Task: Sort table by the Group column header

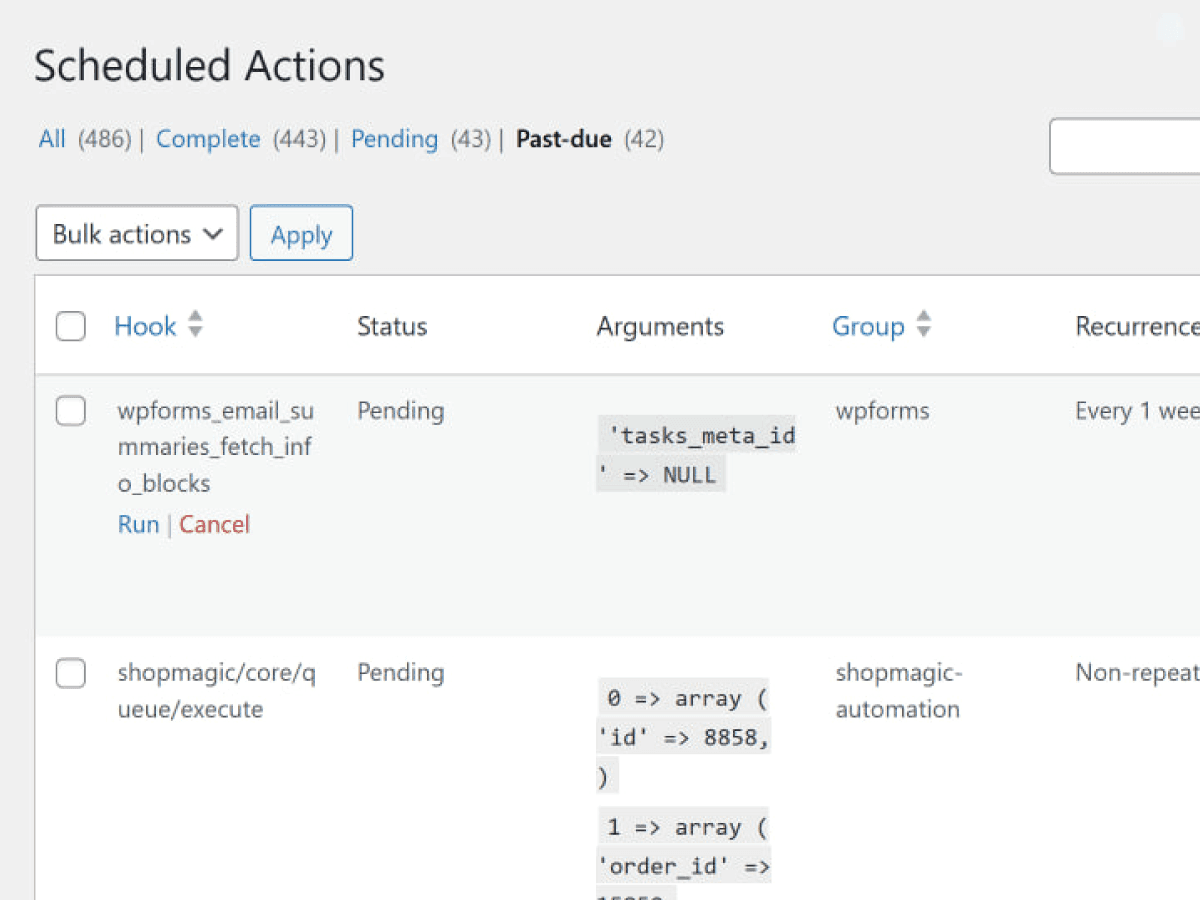Action: click(x=867, y=326)
